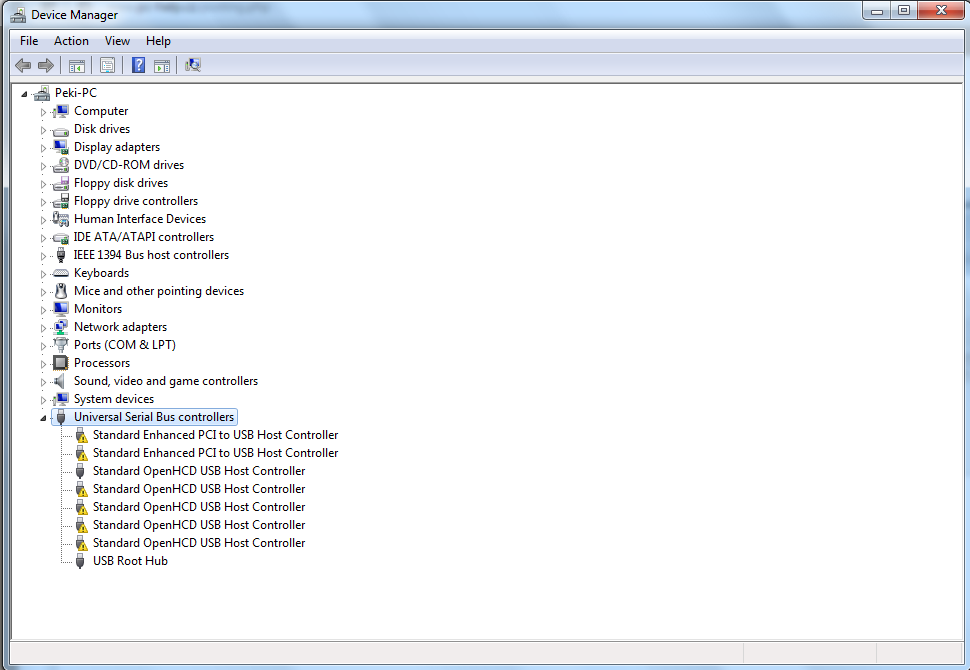Collapse the Peki-PC root node

(x=25, y=93)
